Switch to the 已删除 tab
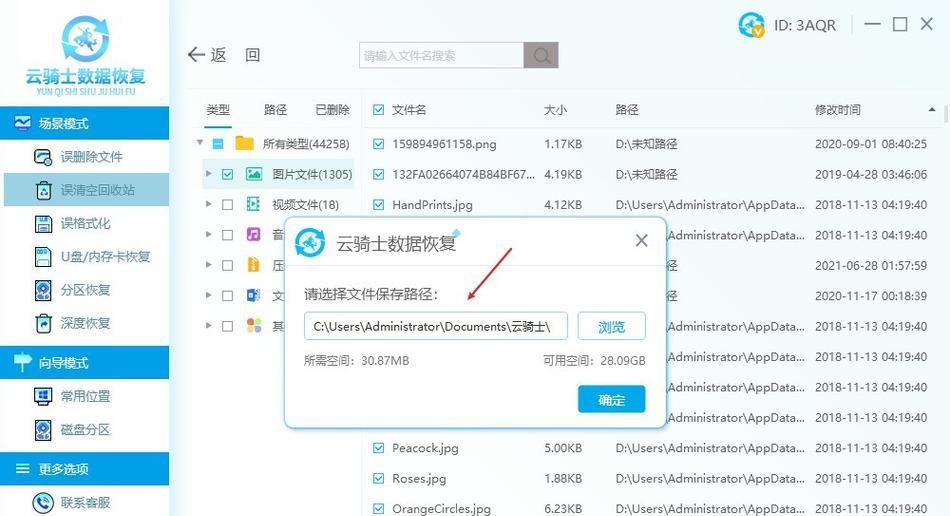 click(x=332, y=110)
